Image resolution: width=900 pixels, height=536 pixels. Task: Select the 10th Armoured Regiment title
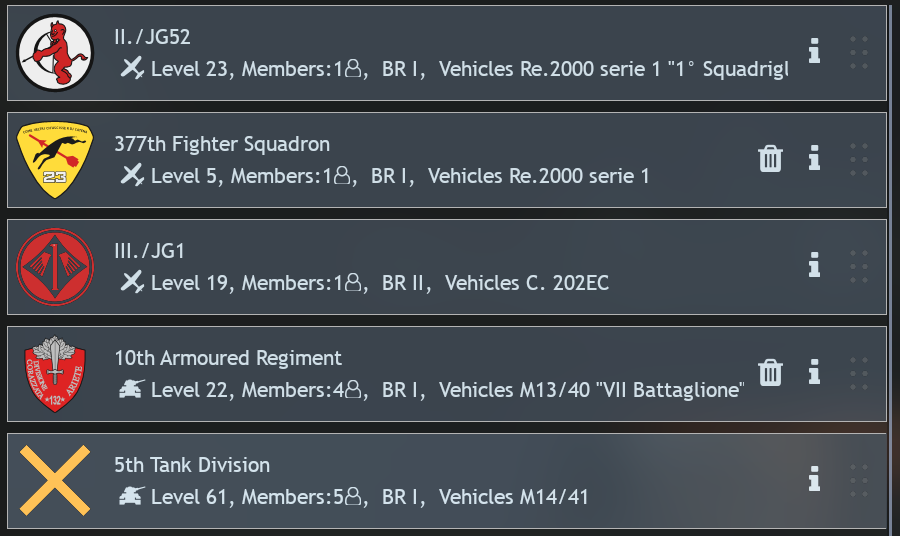tap(228, 358)
